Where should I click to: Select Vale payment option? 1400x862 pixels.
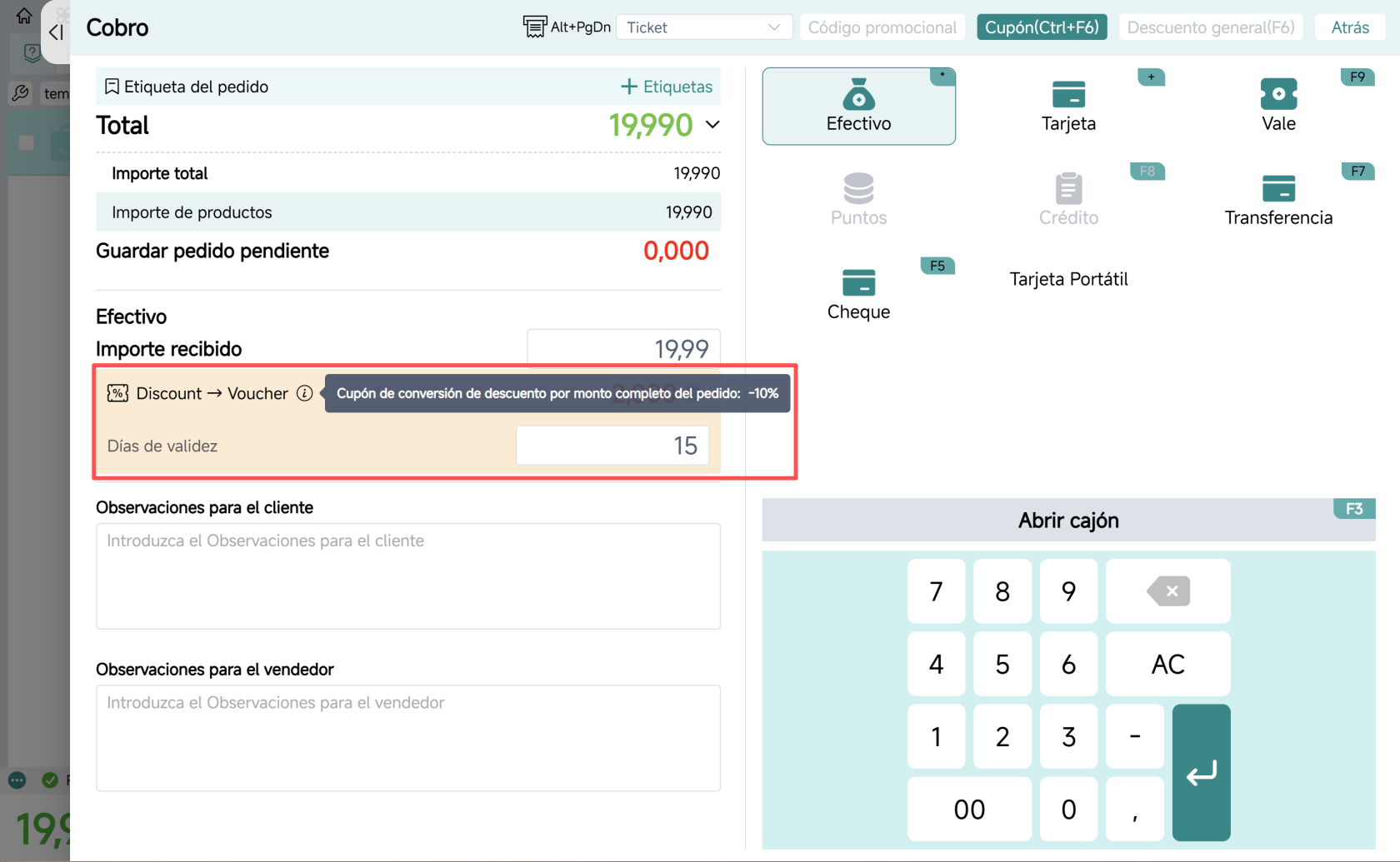pos(1278,107)
